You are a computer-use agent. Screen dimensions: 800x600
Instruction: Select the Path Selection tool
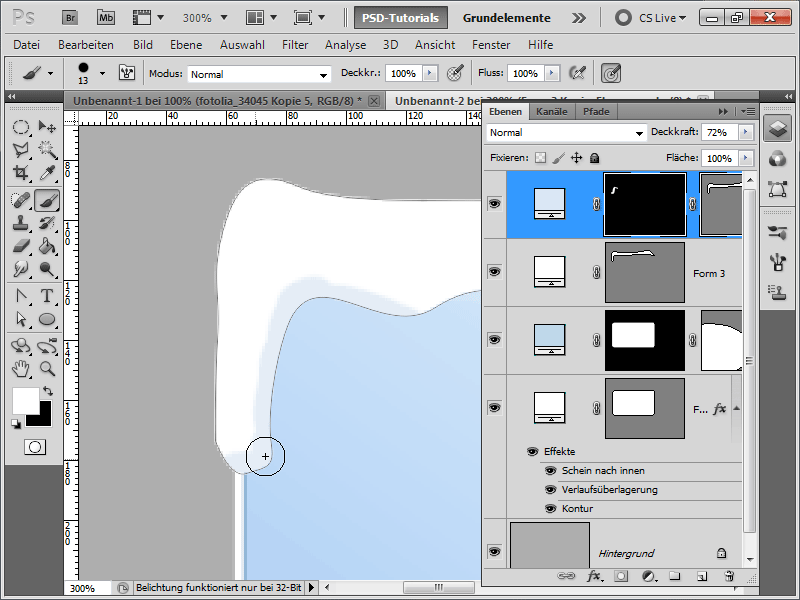pos(21,319)
